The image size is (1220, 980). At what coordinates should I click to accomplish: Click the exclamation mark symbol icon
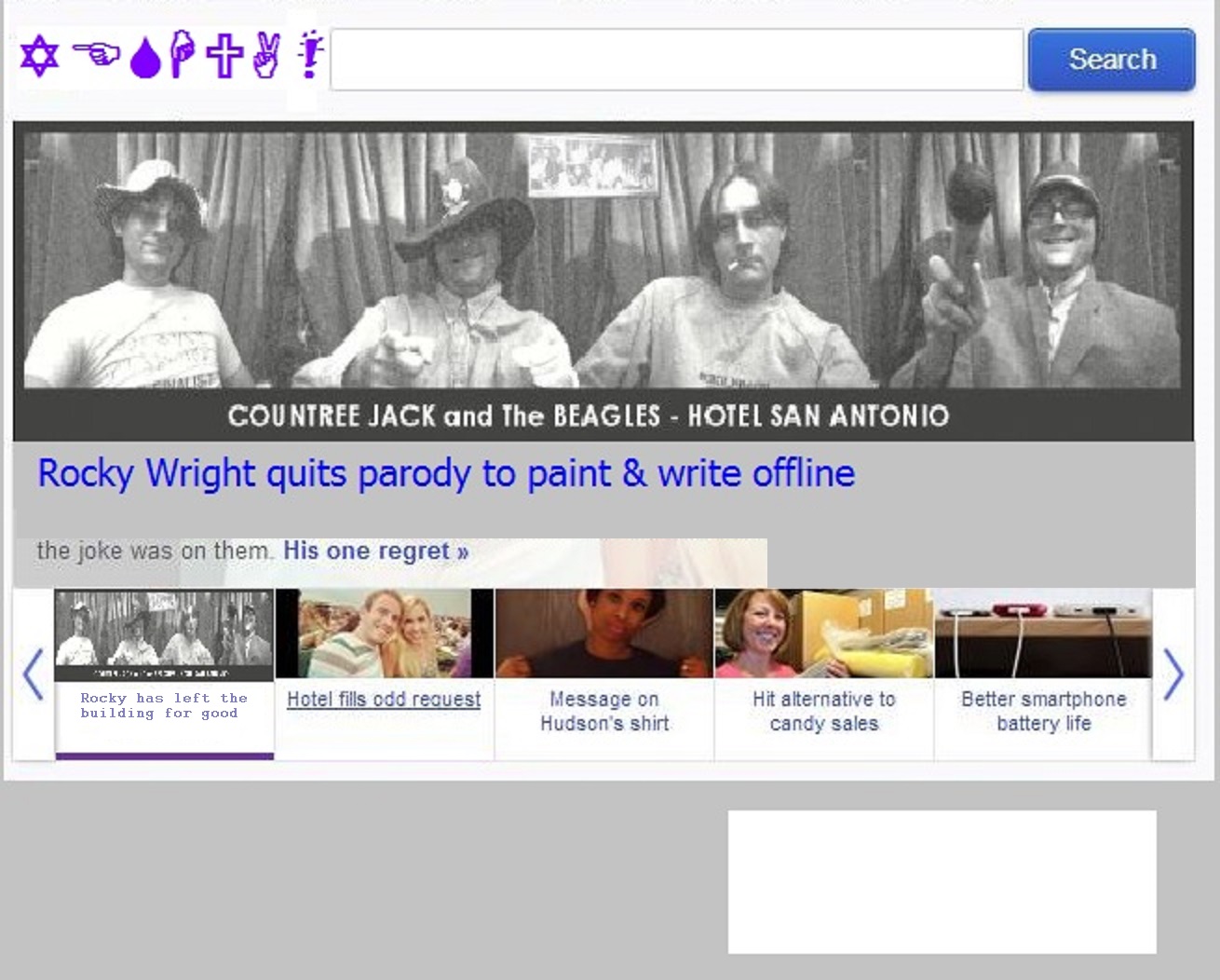point(310,55)
